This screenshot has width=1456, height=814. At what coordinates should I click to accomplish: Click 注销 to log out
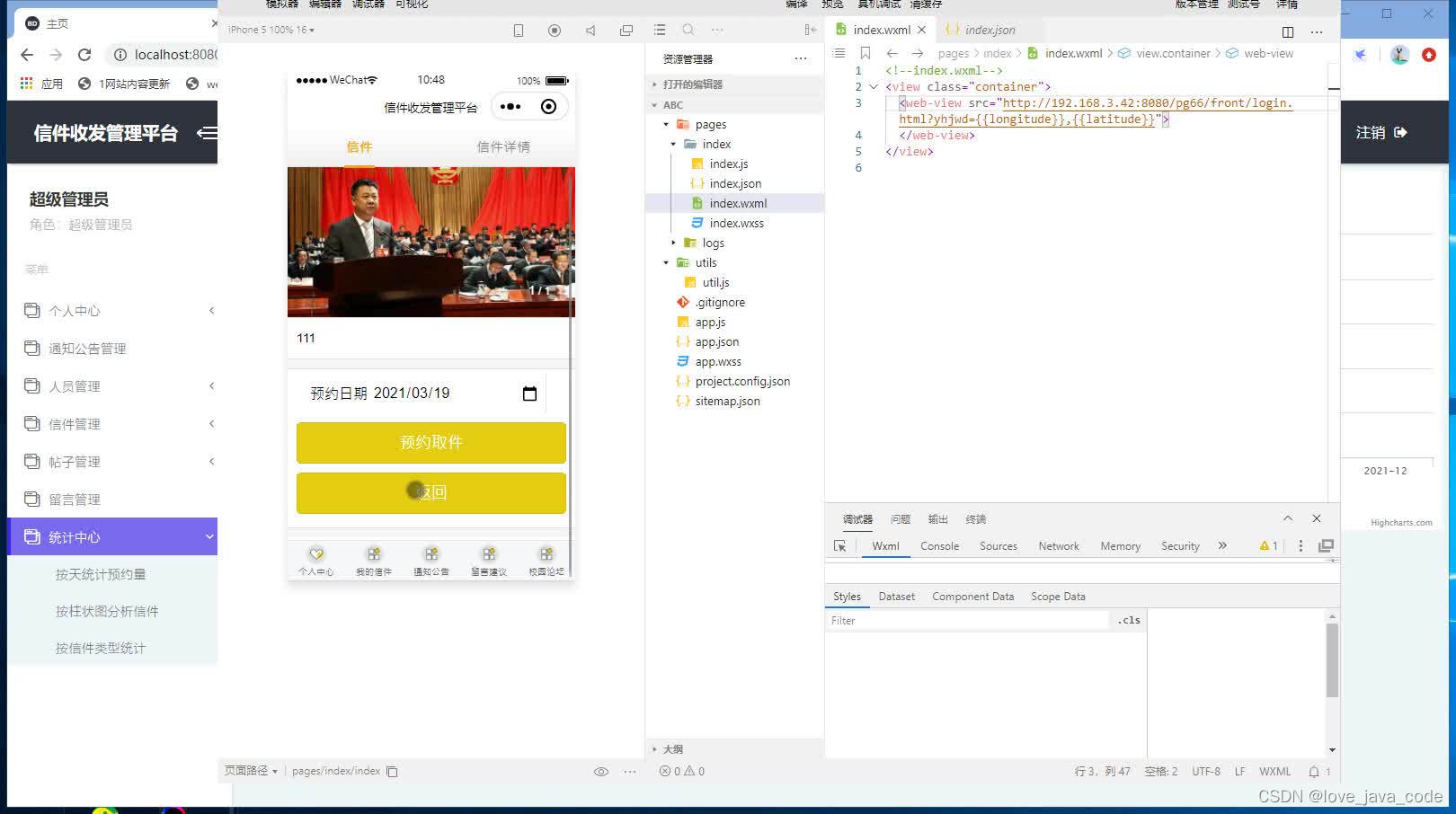click(x=1381, y=133)
